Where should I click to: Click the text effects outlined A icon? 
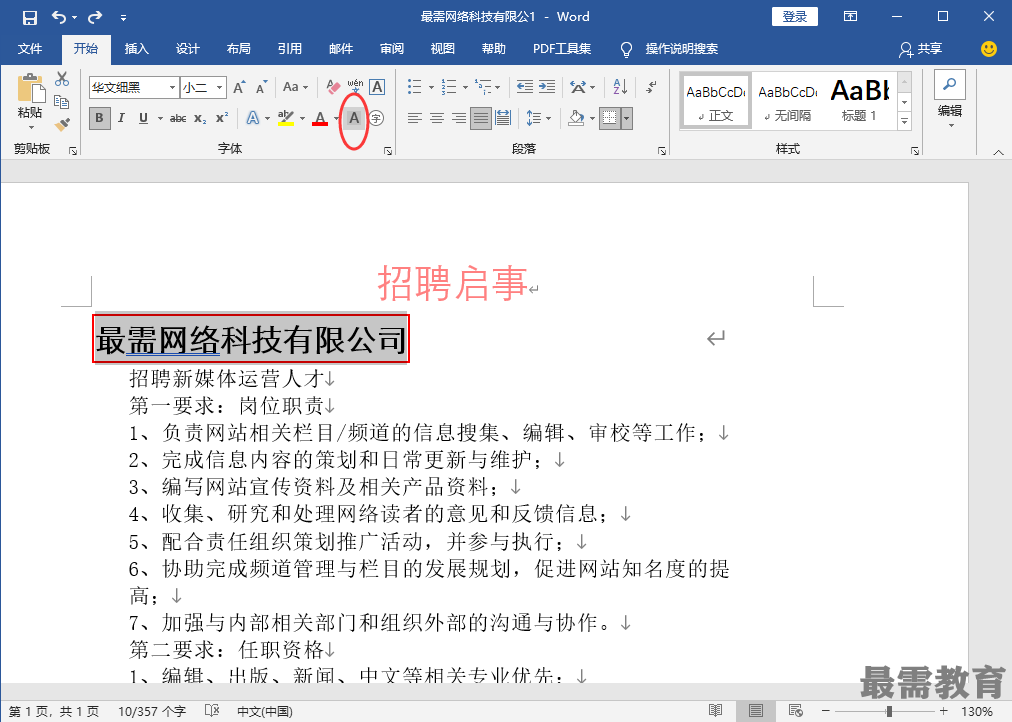(x=253, y=118)
